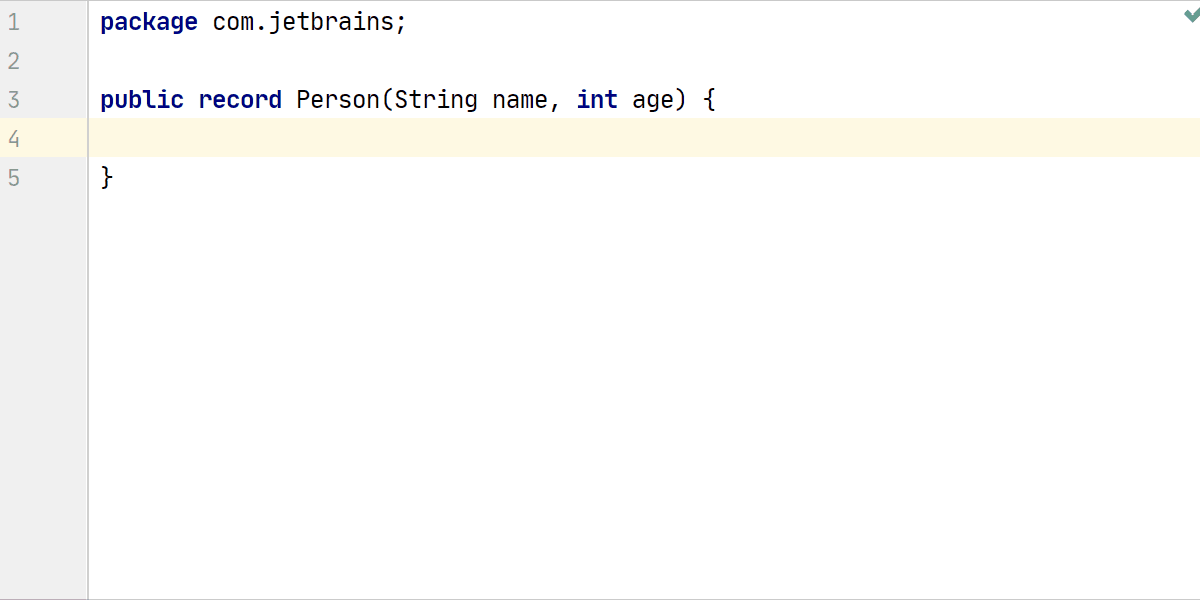Click the int keyword on line 3
Viewport: 1200px width, 600px height.
click(x=597, y=99)
